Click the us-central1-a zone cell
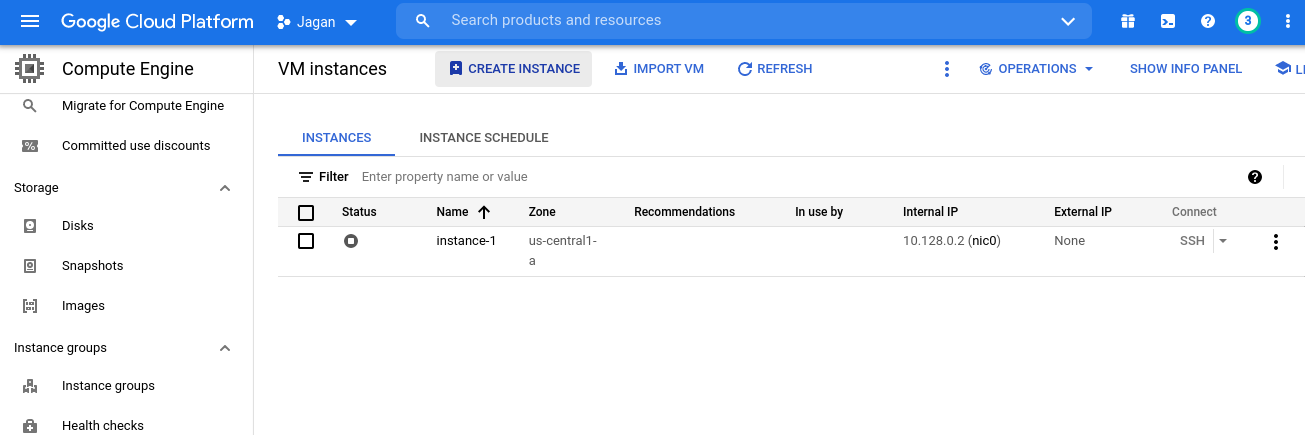Screen dimensions: 1305x435 pyautogui.click(x=562, y=251)
